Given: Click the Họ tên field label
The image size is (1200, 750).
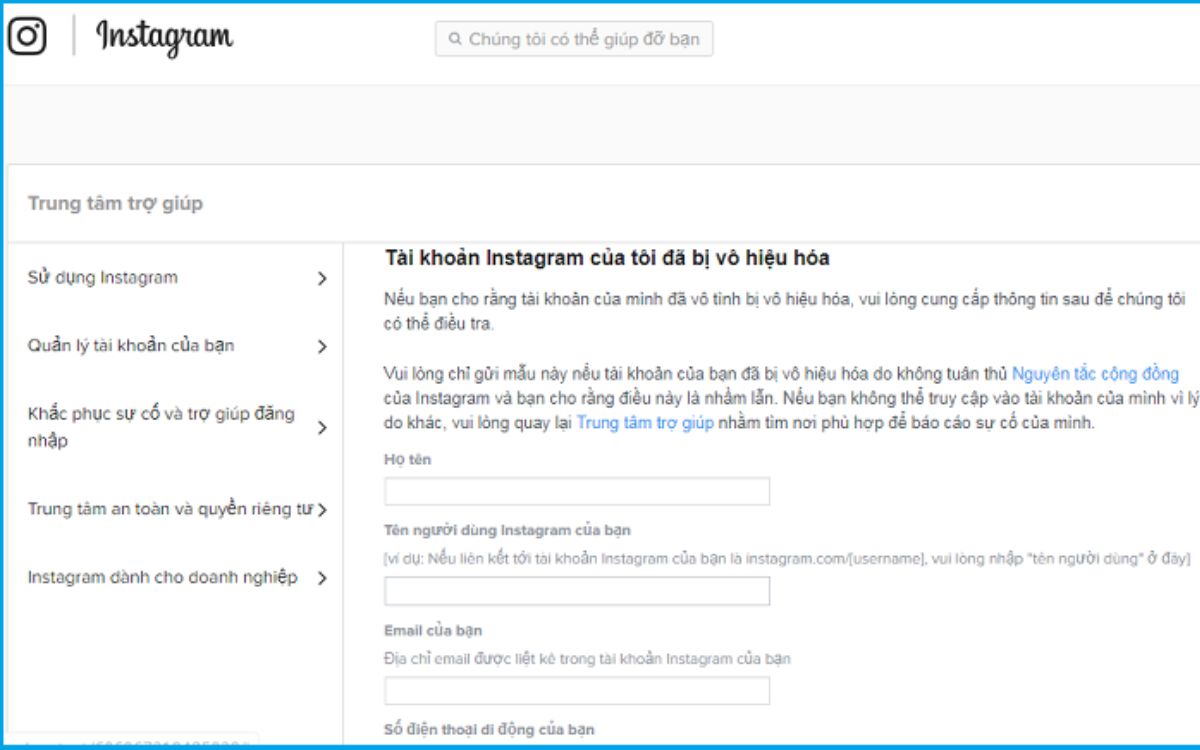Looking at the screenshot, I should coord(407,460).
